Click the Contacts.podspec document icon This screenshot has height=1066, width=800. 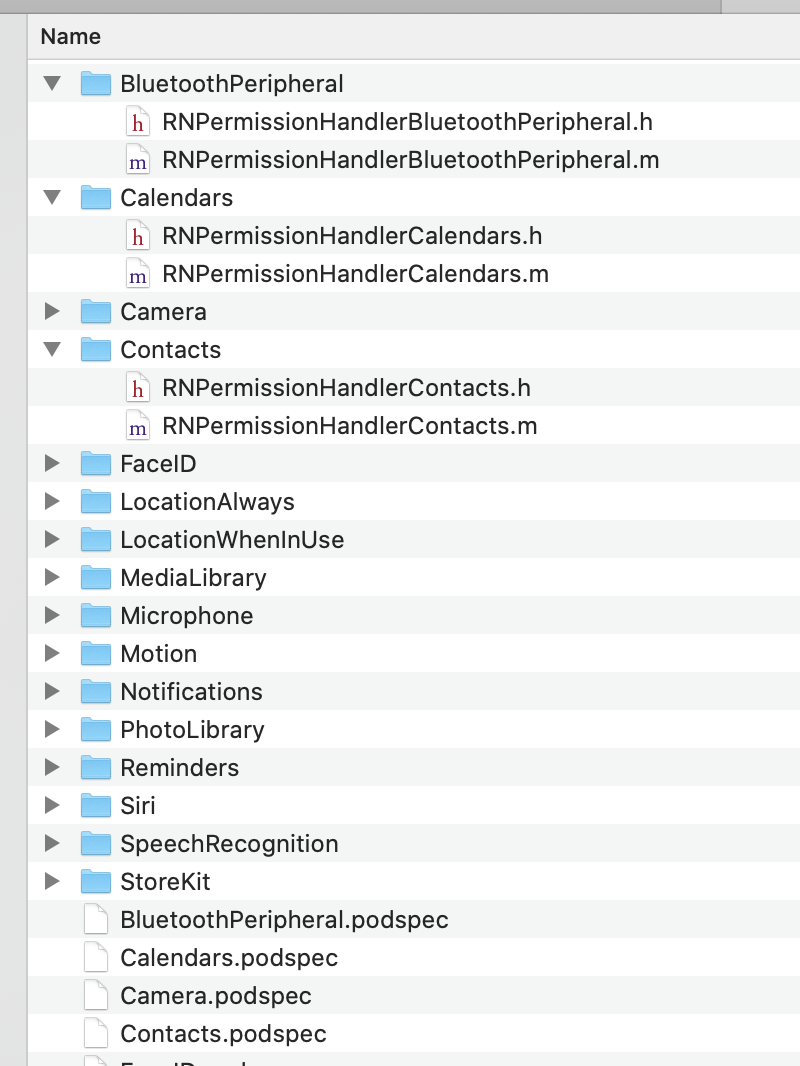95,1033
